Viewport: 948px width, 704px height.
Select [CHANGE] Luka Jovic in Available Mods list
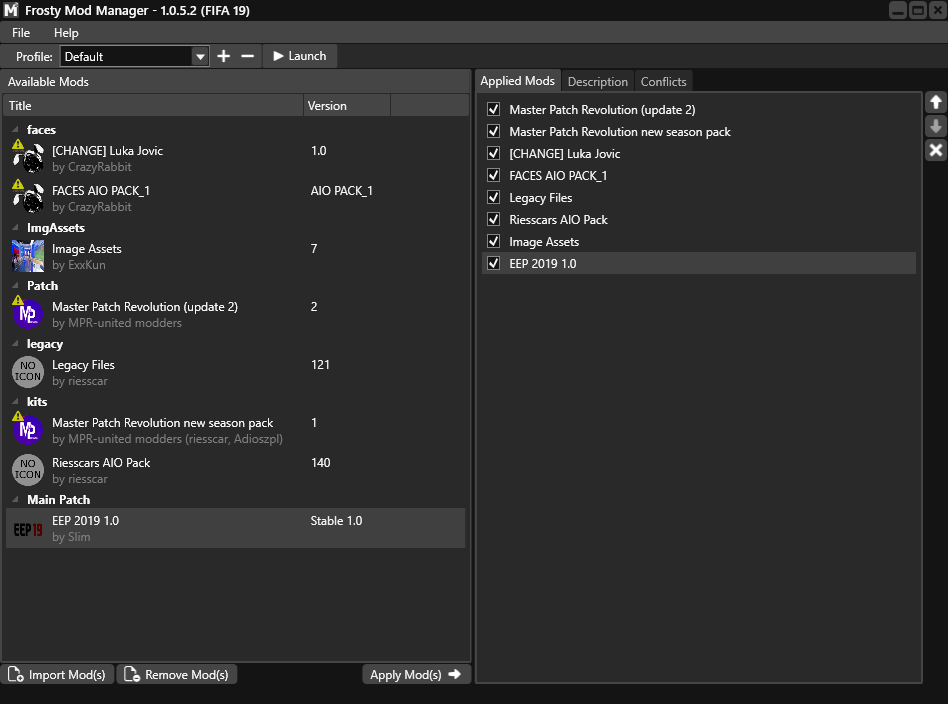click(236, 158)
